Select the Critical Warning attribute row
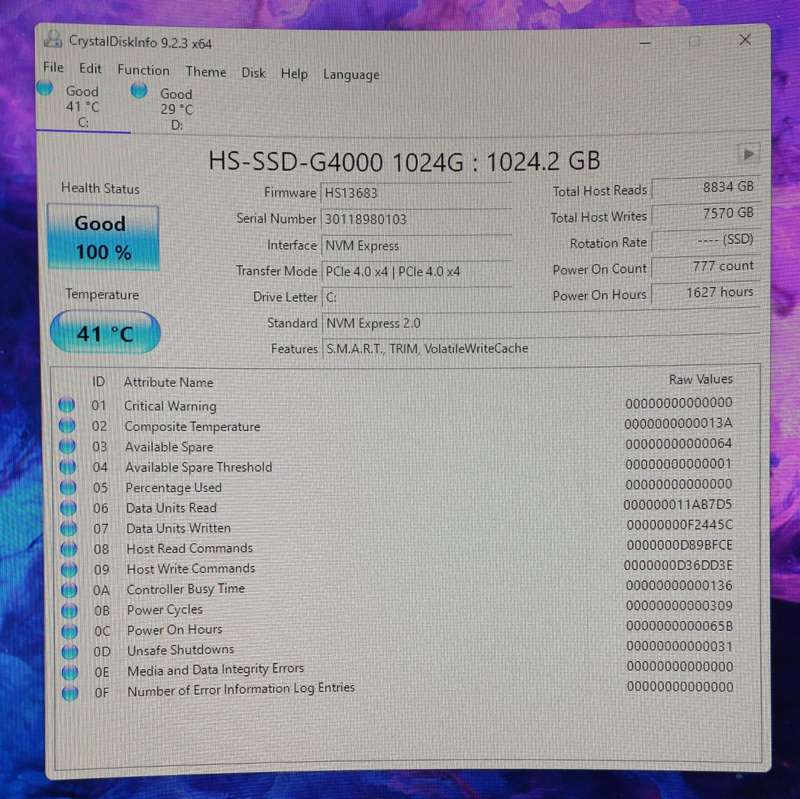This screenshot has width=800, height=799. click(x=395, y=405)
